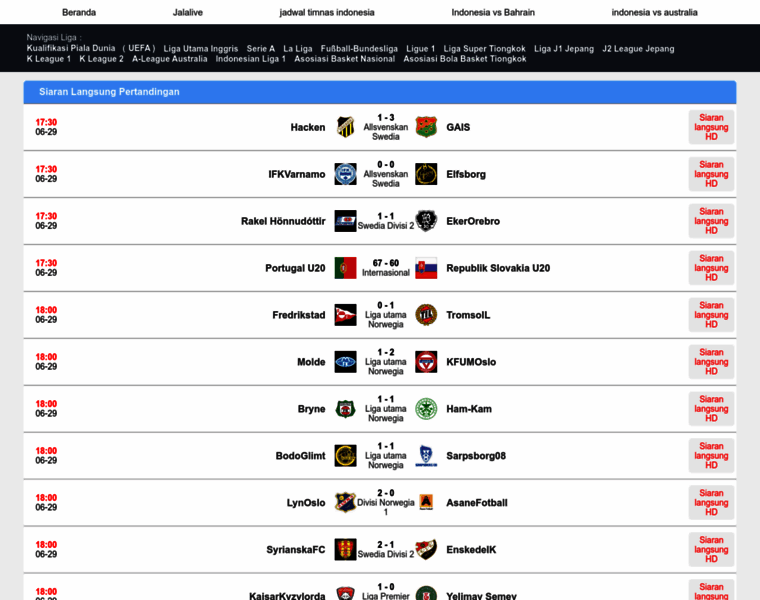Click the Elfsborg team logo
Screen dimensions: 760x600
click(426, 174)
